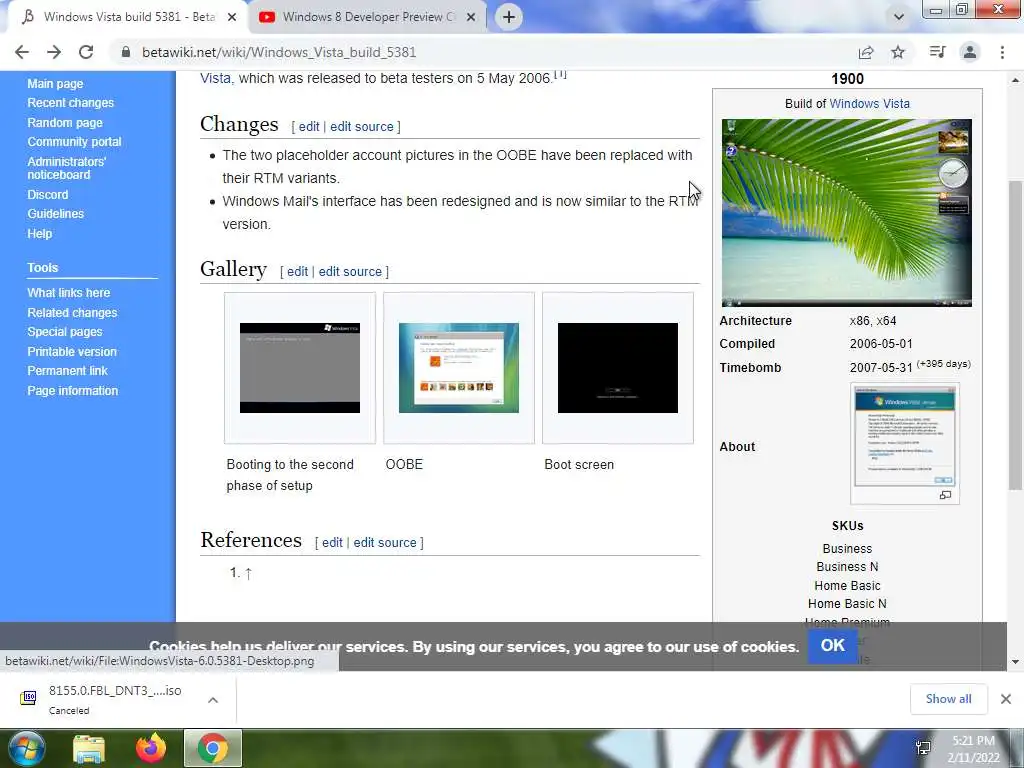Jump up via reference arrow
Screen dimensions: 1024x768
coord(248,573)
